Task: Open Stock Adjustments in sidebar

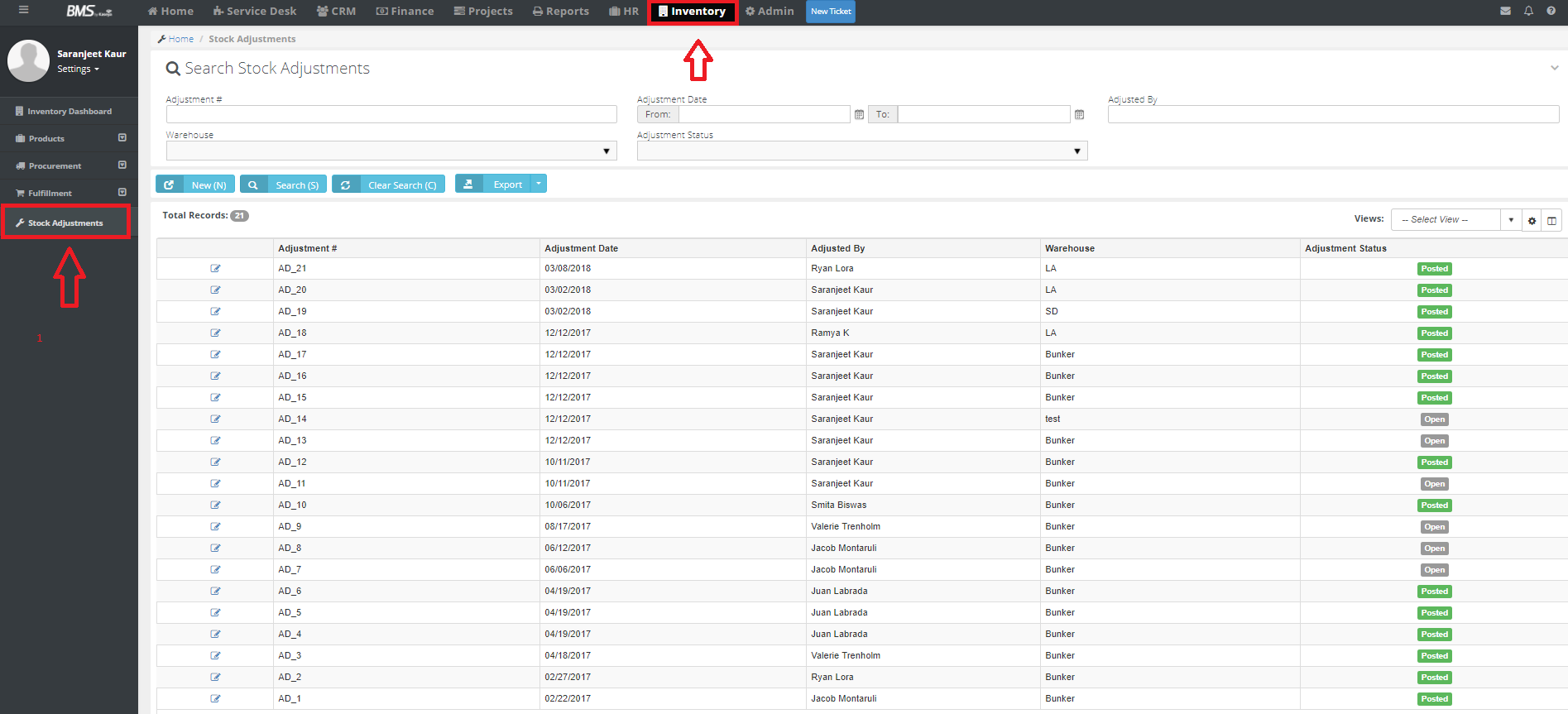Action: (65, 223)
